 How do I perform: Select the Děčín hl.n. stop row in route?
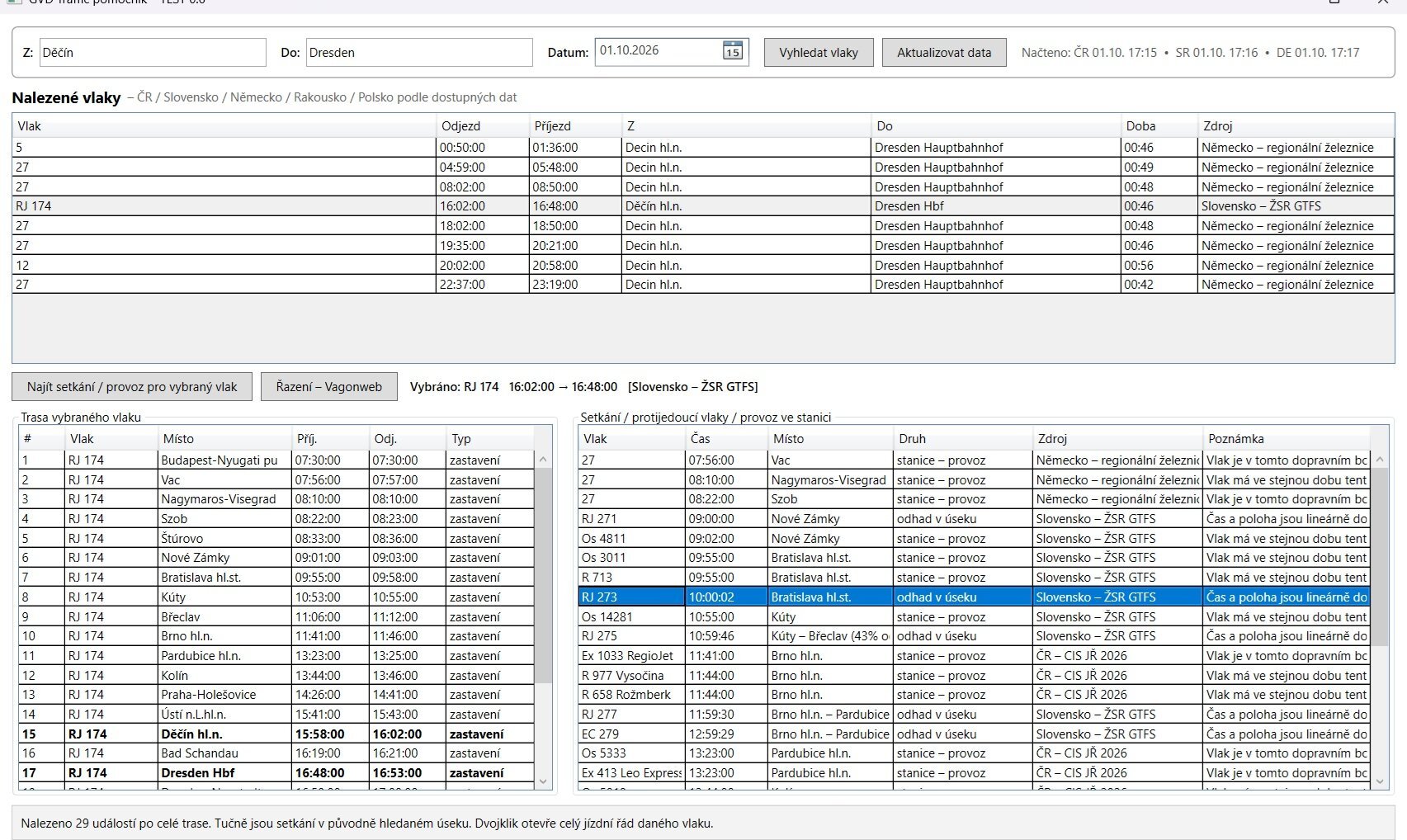[x=276, y=734]
